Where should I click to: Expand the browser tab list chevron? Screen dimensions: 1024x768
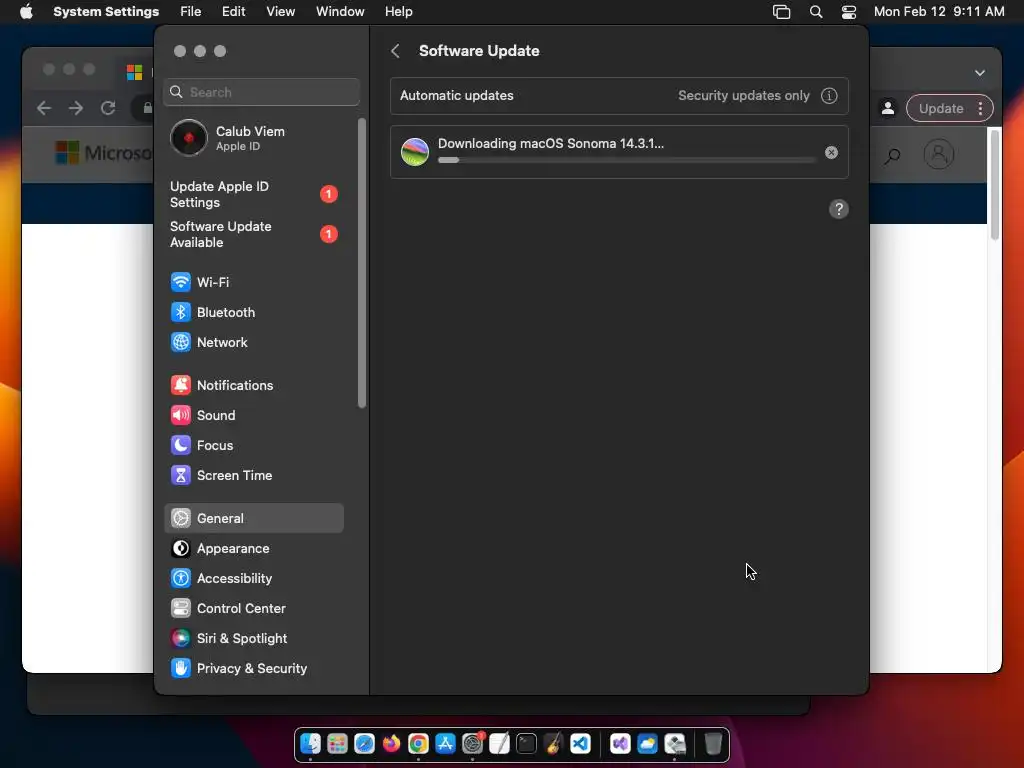pos(980,72)
